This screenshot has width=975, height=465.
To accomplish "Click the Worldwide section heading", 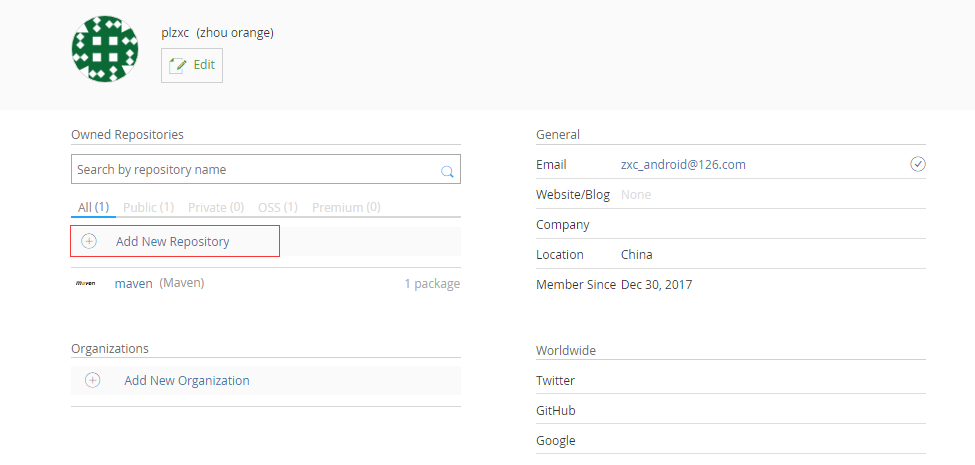I will tap(566, 351).
